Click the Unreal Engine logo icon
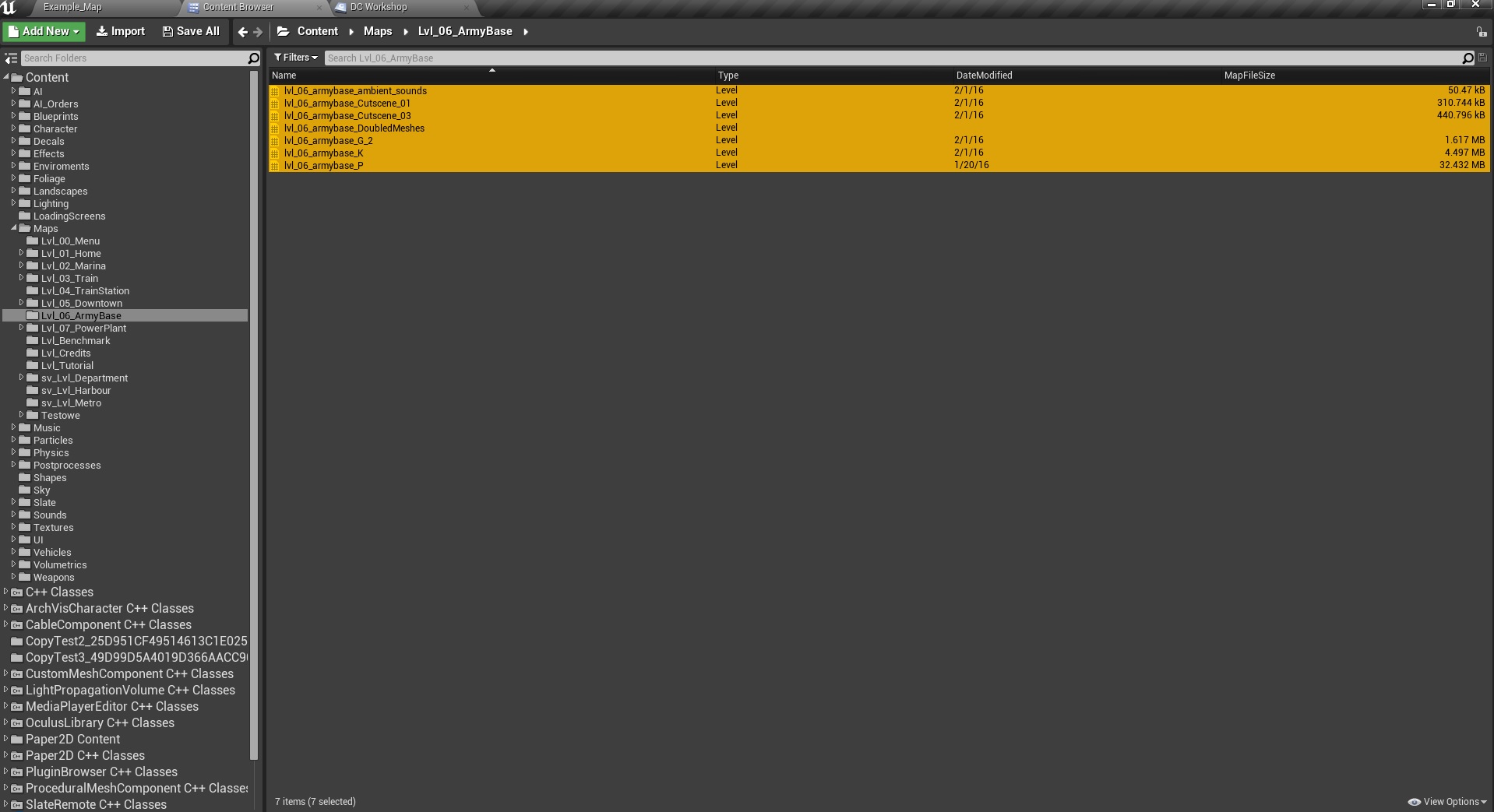This screenshot has width=1494, height=812. 9,8
